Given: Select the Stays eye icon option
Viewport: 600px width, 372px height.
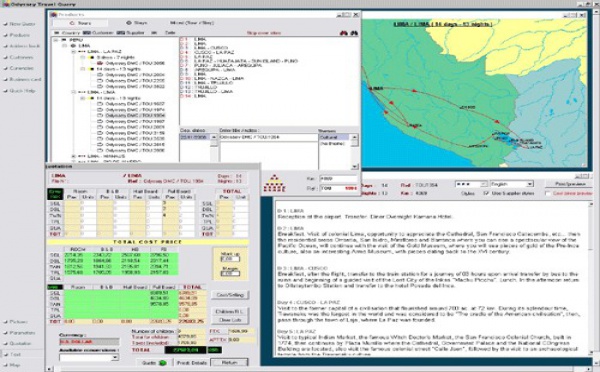Looking at the screenshot, I should 129,23.
